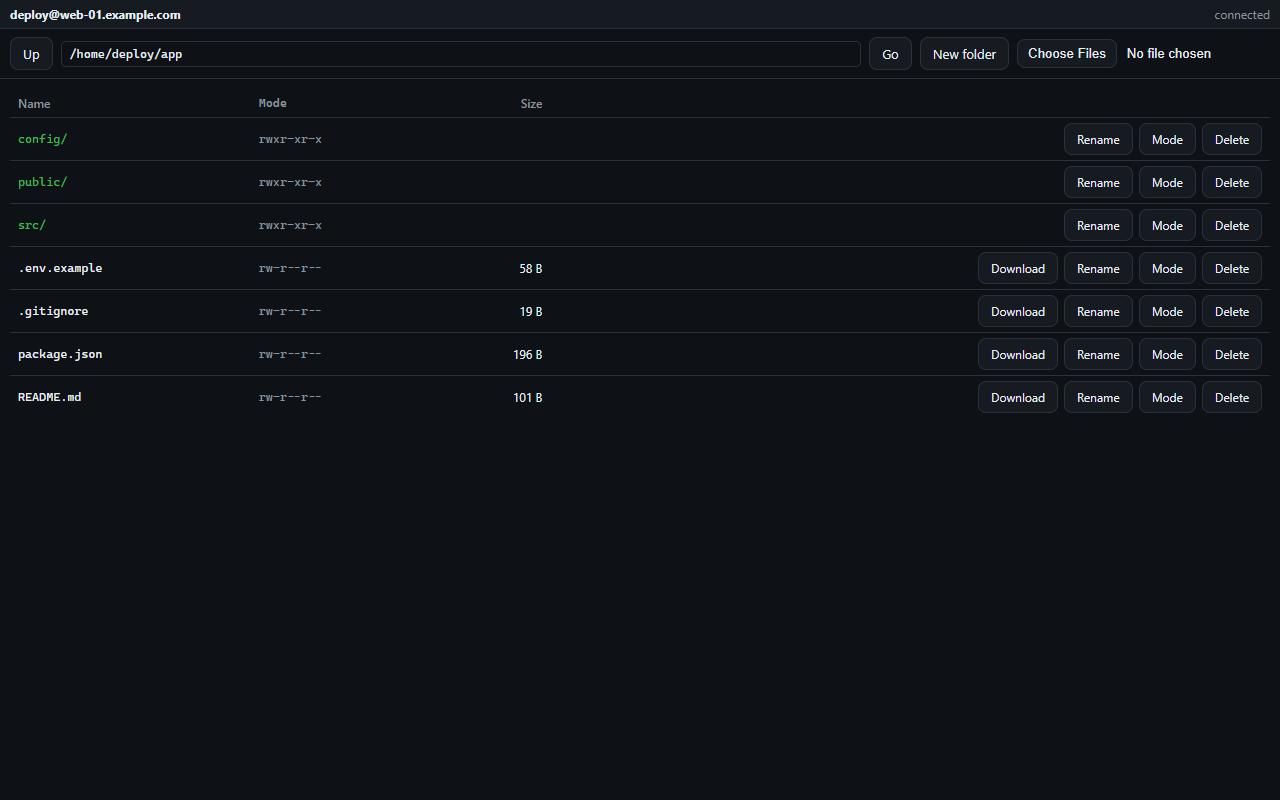
Task: Change mode of README.md
Action: pyautogui.click(x=1167, y=398)
